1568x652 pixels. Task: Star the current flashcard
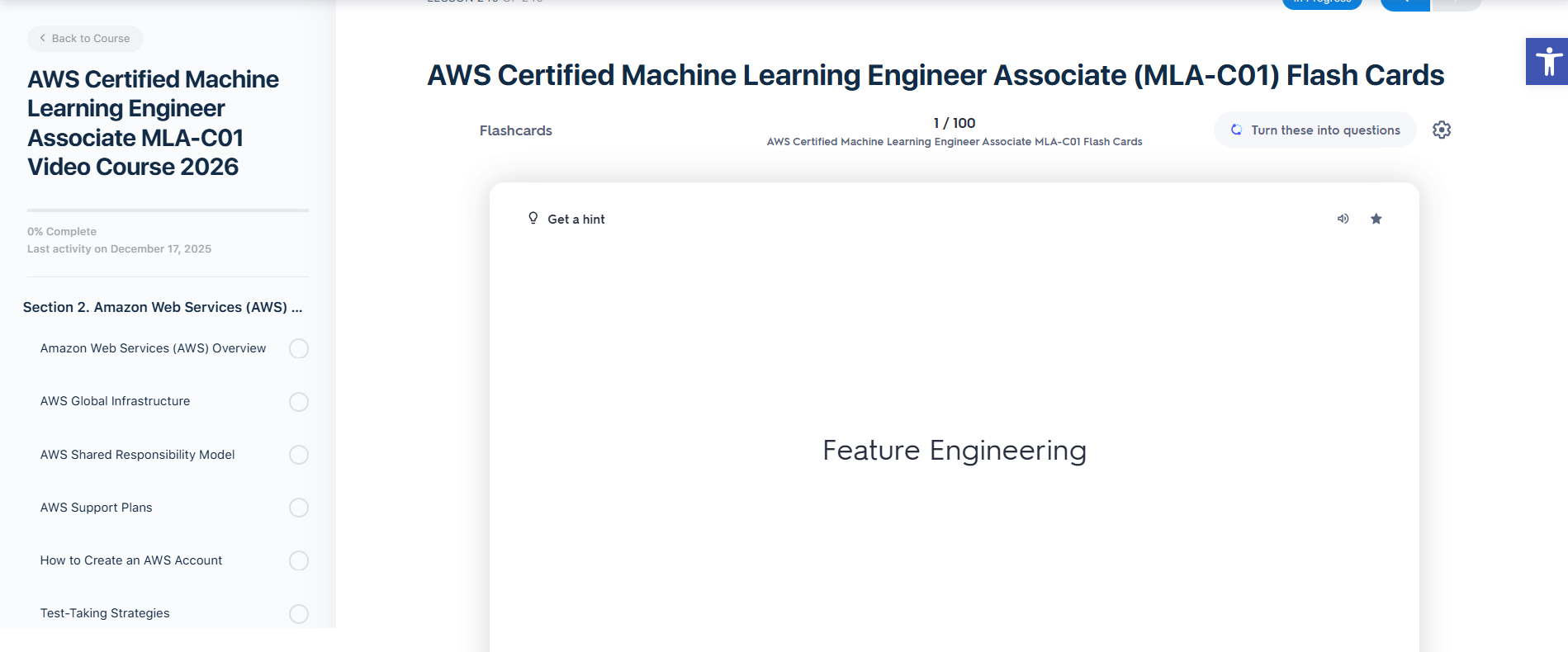[1376, 219]
